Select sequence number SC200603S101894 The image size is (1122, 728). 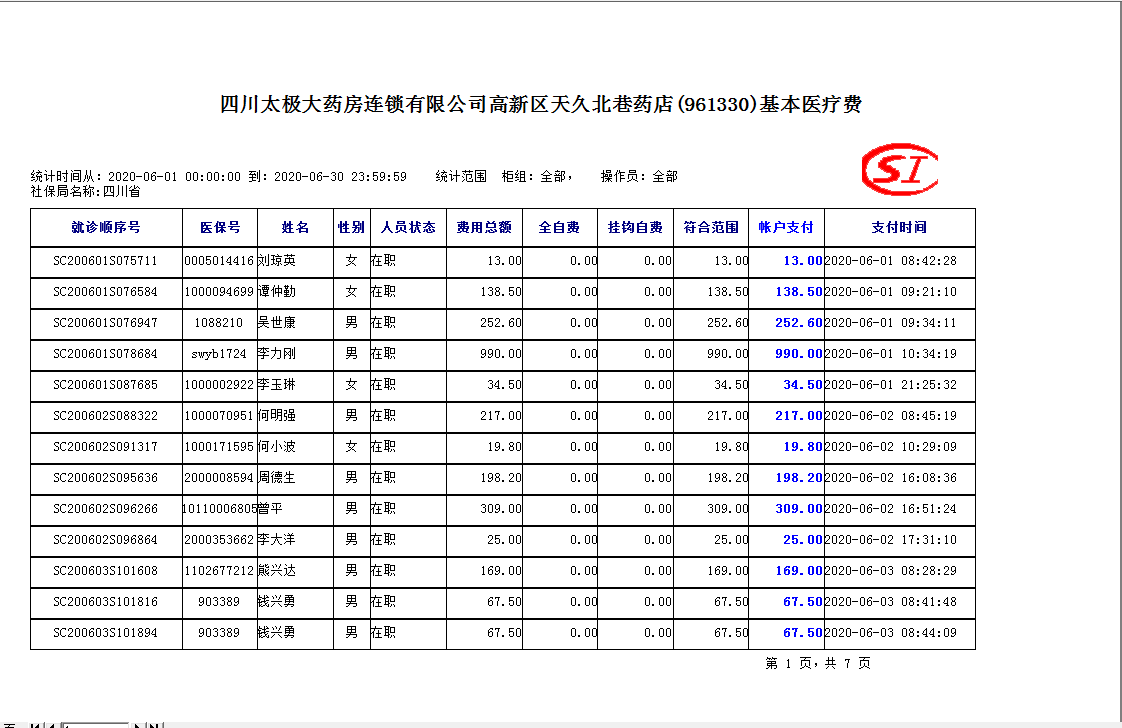click(105, 633)
